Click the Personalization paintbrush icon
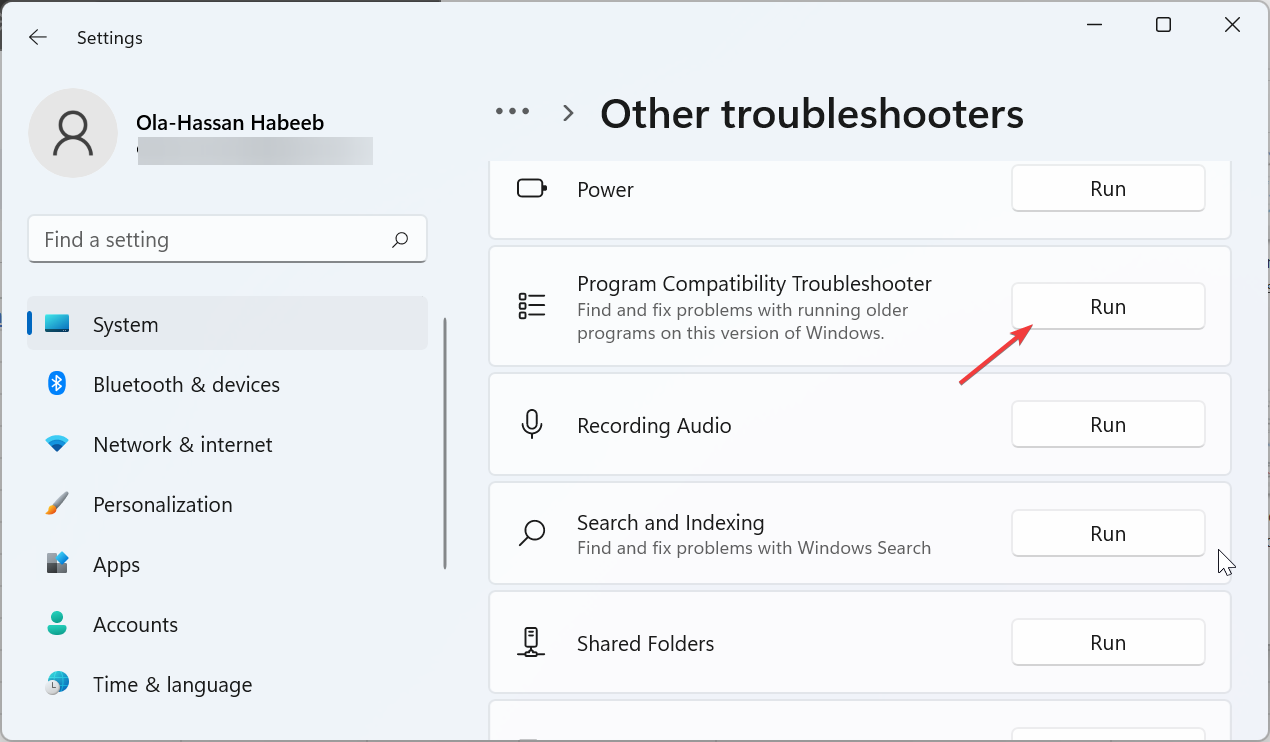The height and width of the screenshot is (742, 1270). pyautogui.click(x=57, y=504)
